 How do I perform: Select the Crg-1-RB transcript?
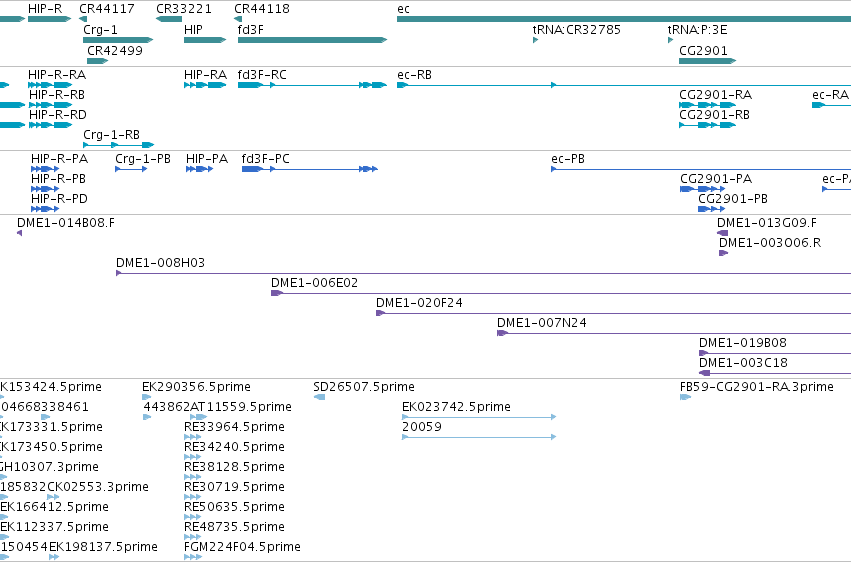click(x=118, y=145)
